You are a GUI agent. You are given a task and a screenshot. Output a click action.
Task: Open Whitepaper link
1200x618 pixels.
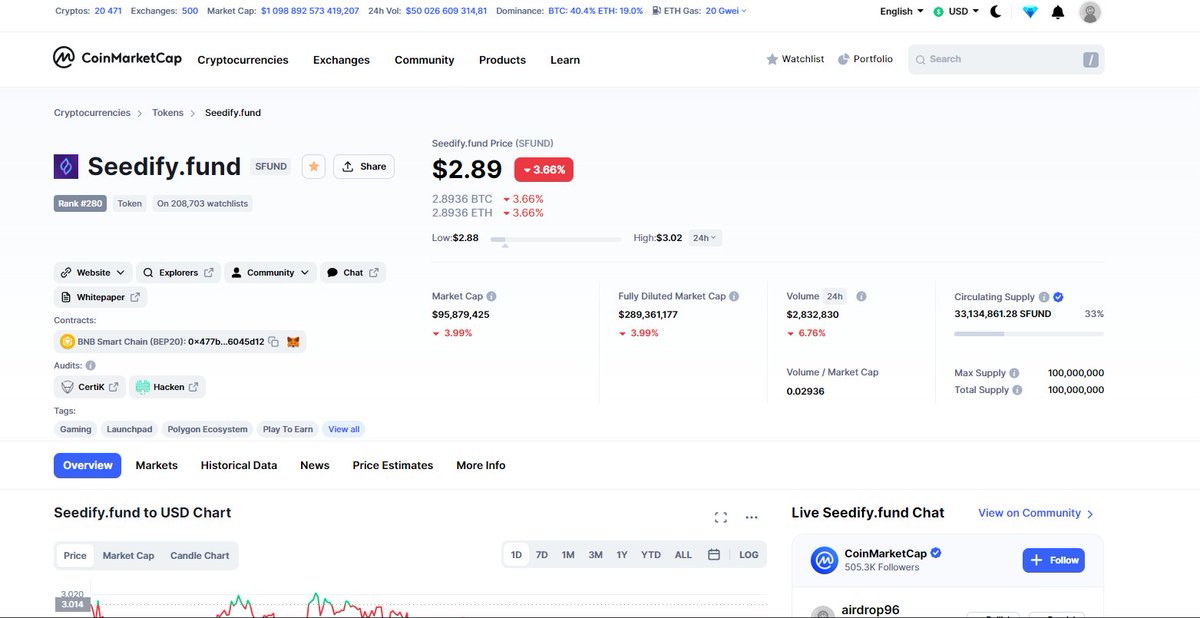[x=100, y=297]
